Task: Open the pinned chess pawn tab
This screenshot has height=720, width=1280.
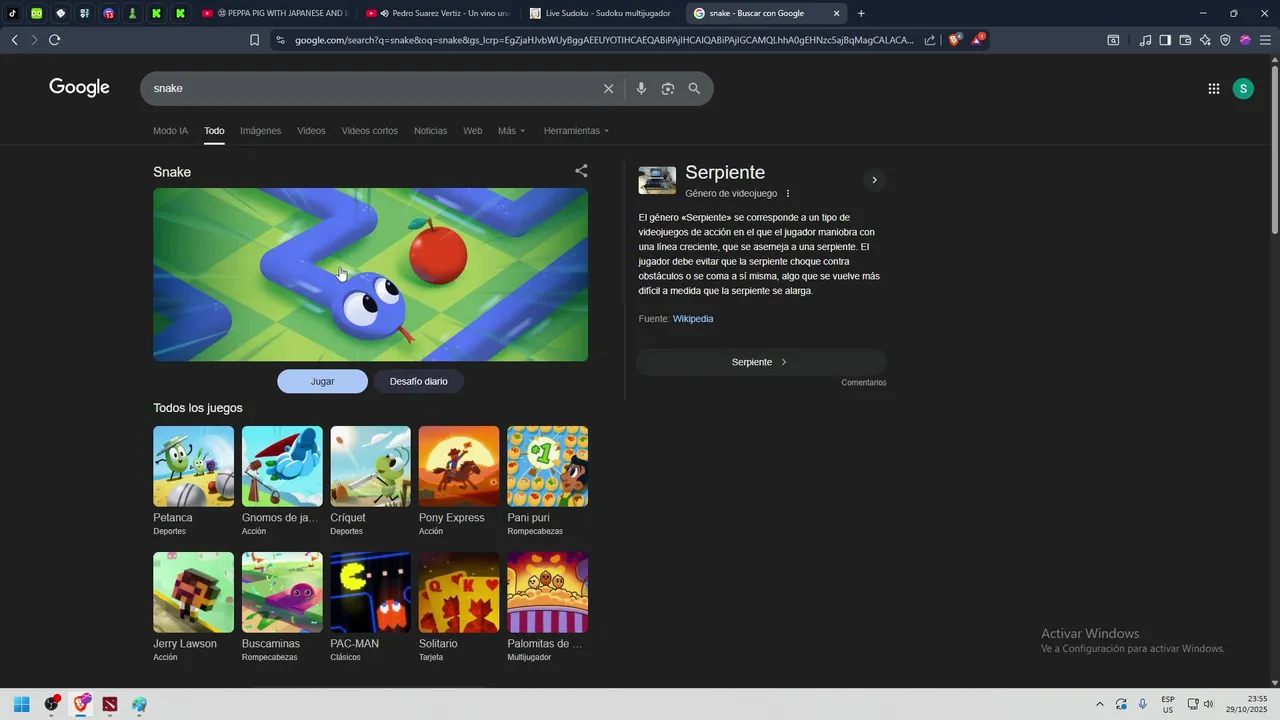Action: coord(133,13)
